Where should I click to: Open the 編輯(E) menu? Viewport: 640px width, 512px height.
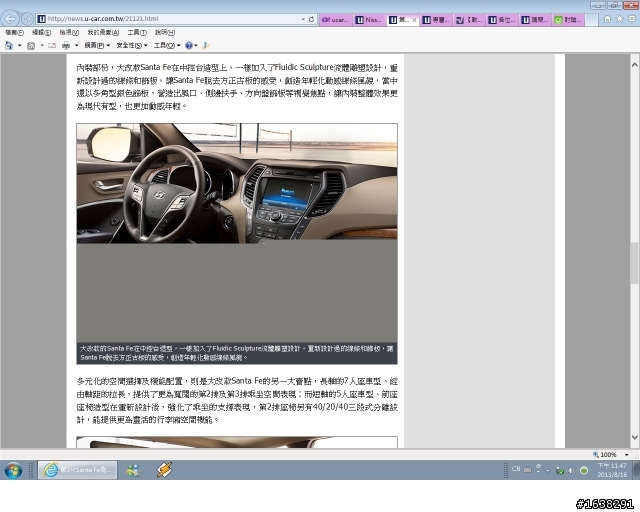point(41,32)
